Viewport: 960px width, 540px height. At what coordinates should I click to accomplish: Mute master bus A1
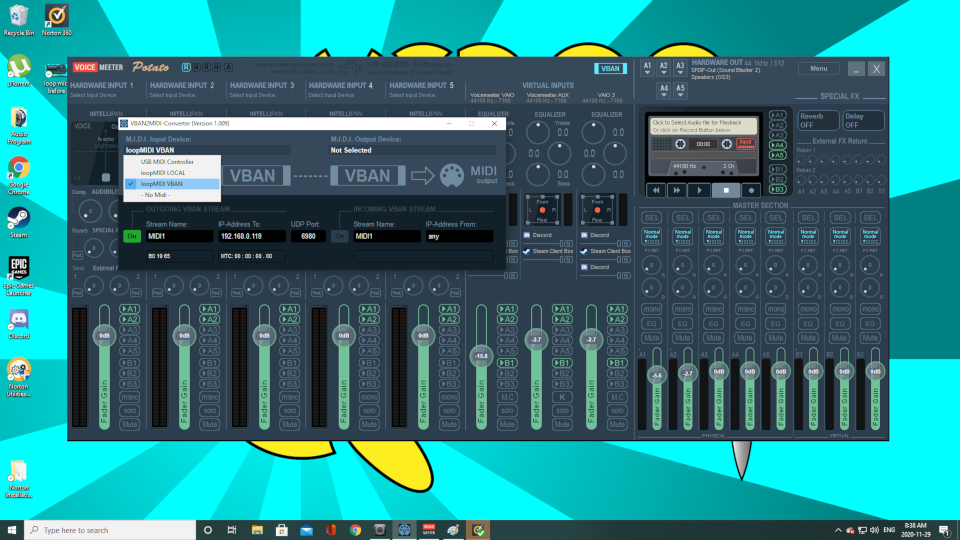click(651, 338)
